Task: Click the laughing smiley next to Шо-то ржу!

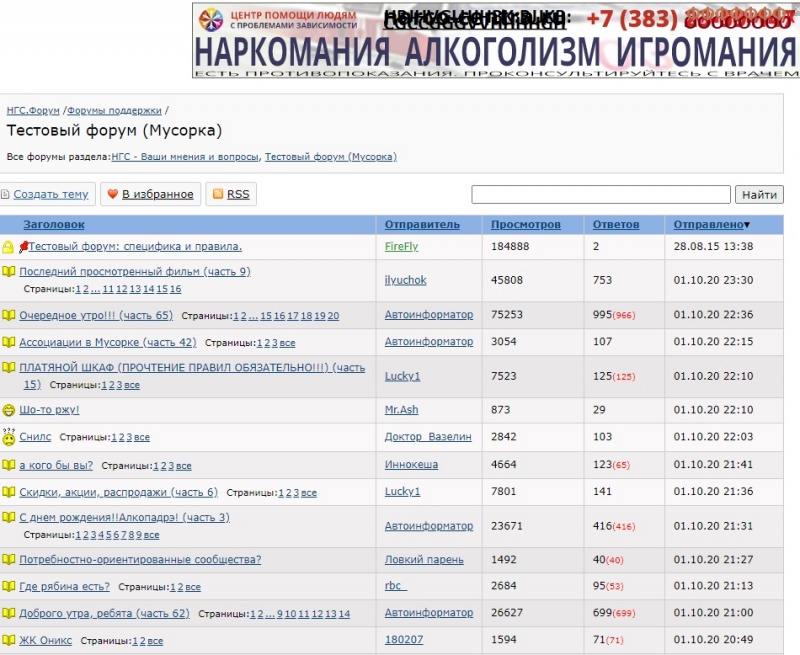Action: click(8, 410)
